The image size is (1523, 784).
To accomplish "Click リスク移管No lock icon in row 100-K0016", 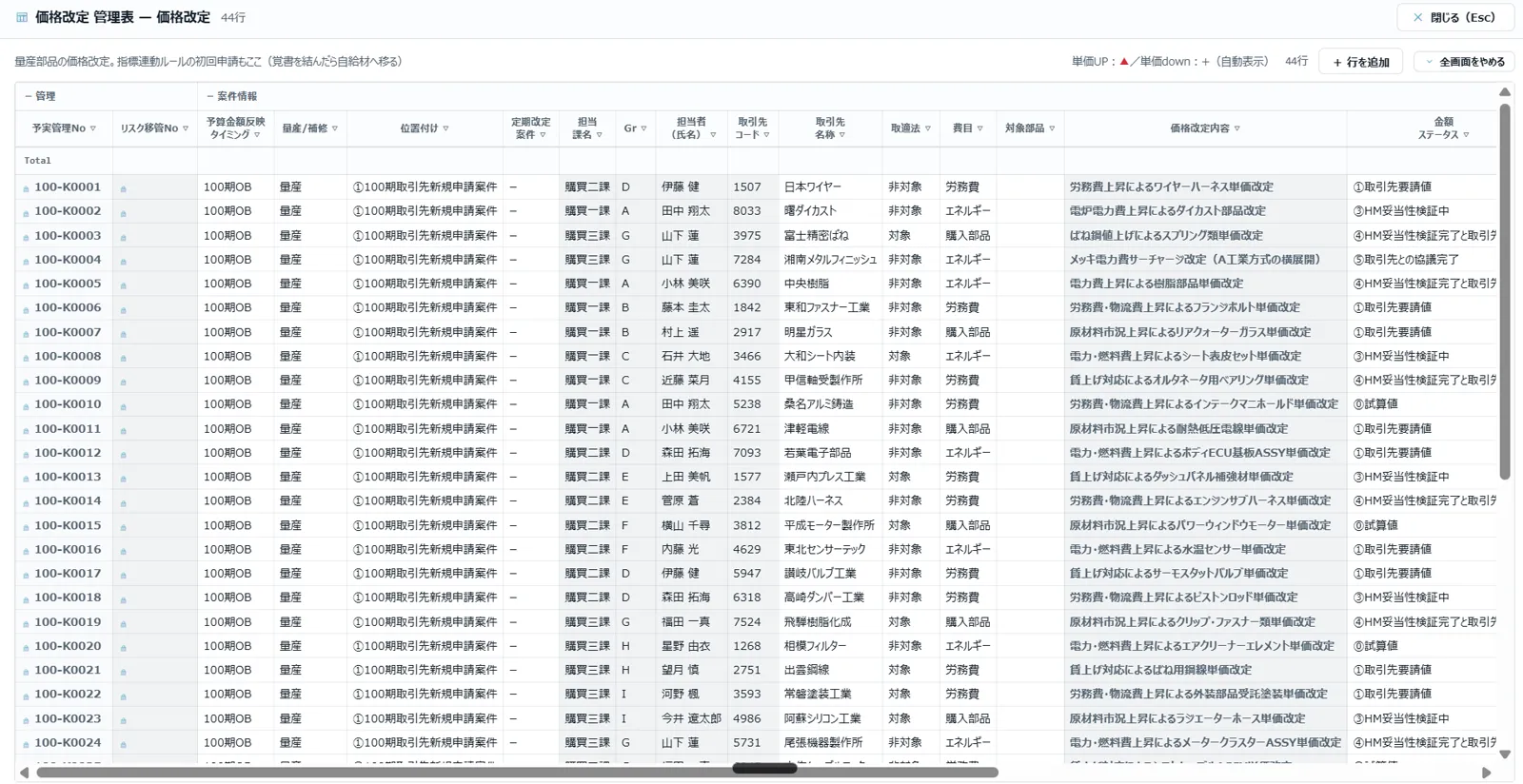I will coord(123,551).
